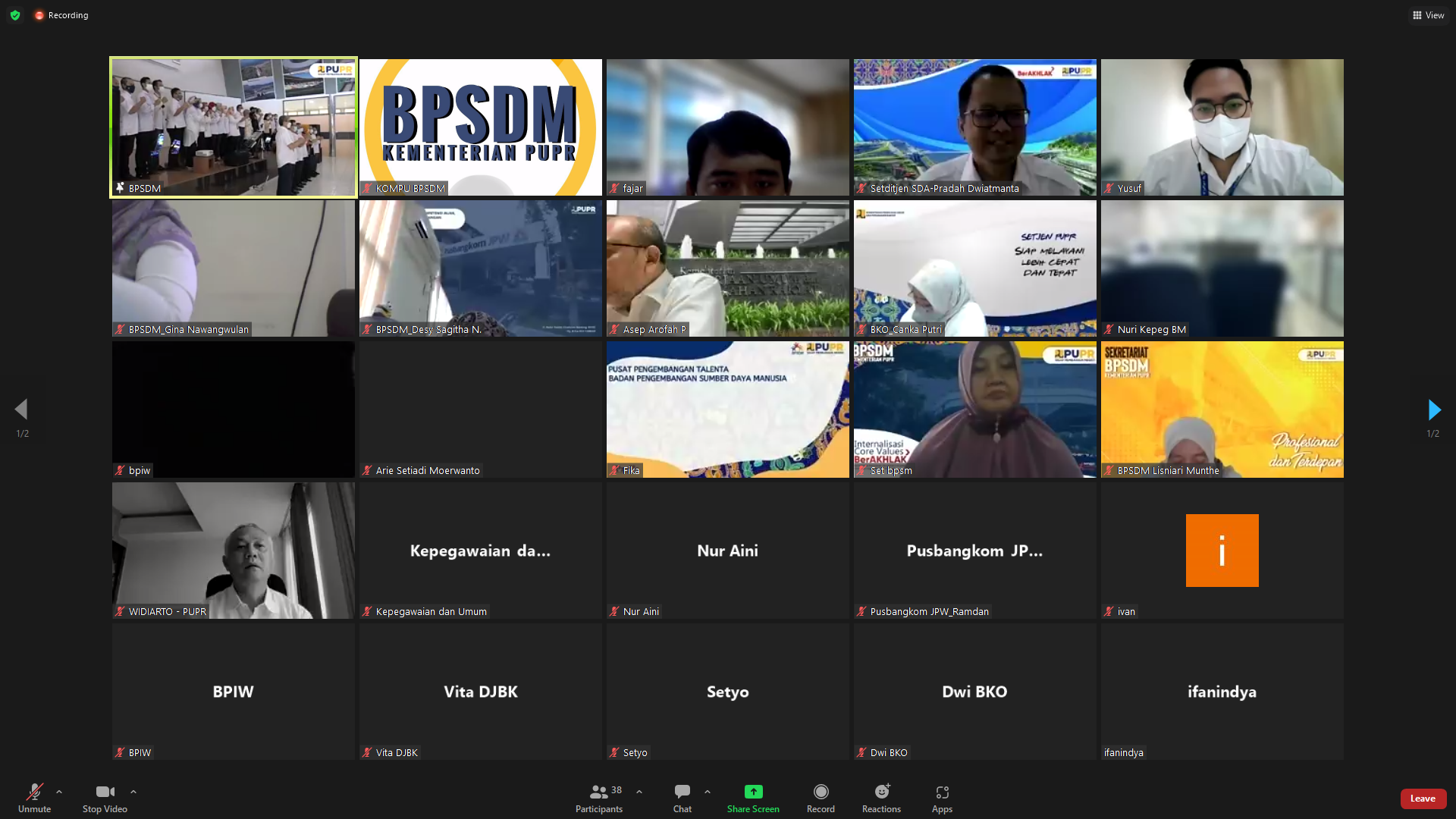
Task: Open the Participants panel
Action: tap(598, 799)
